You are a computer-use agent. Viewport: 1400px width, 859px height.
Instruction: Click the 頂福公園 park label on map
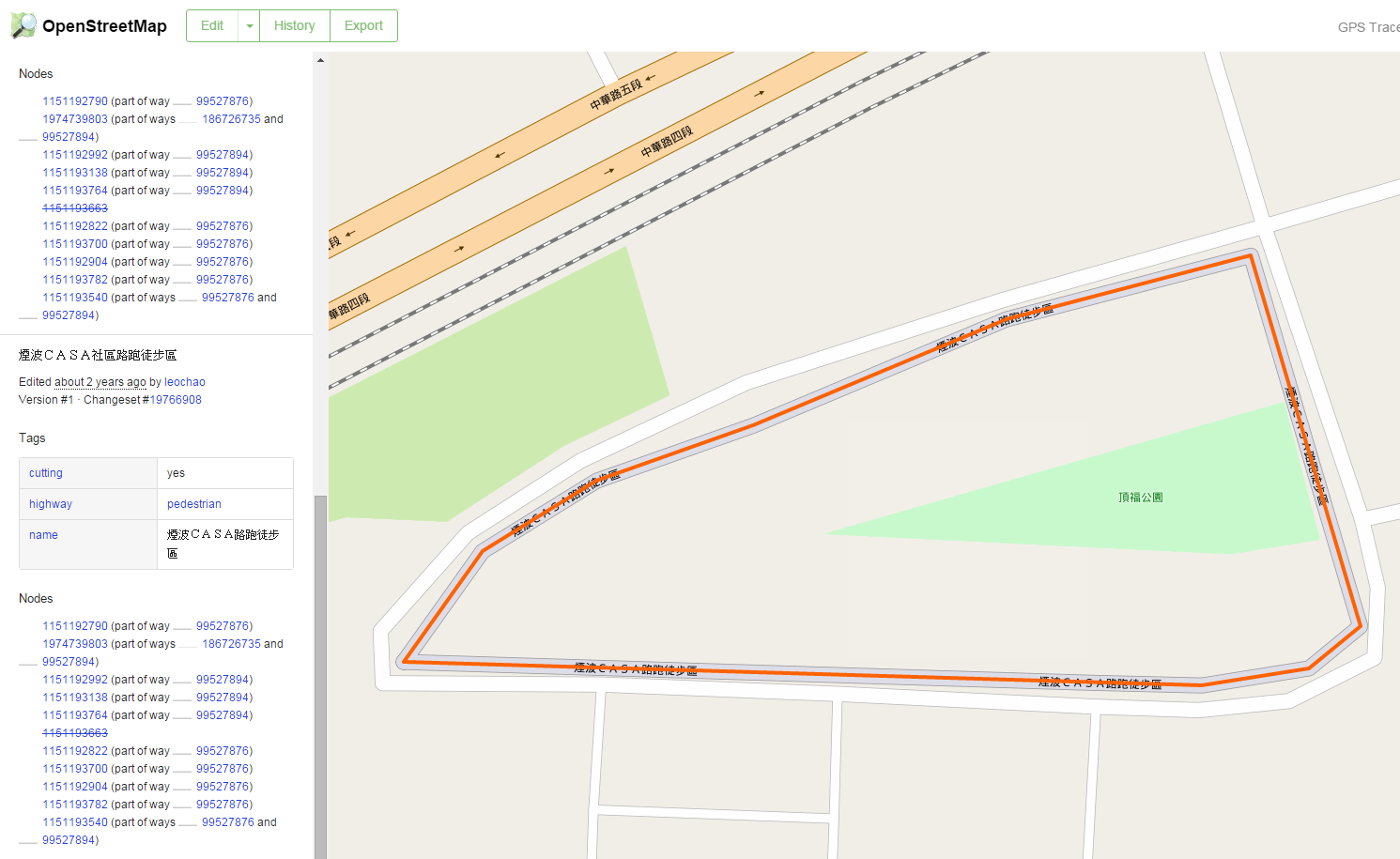1140,498
